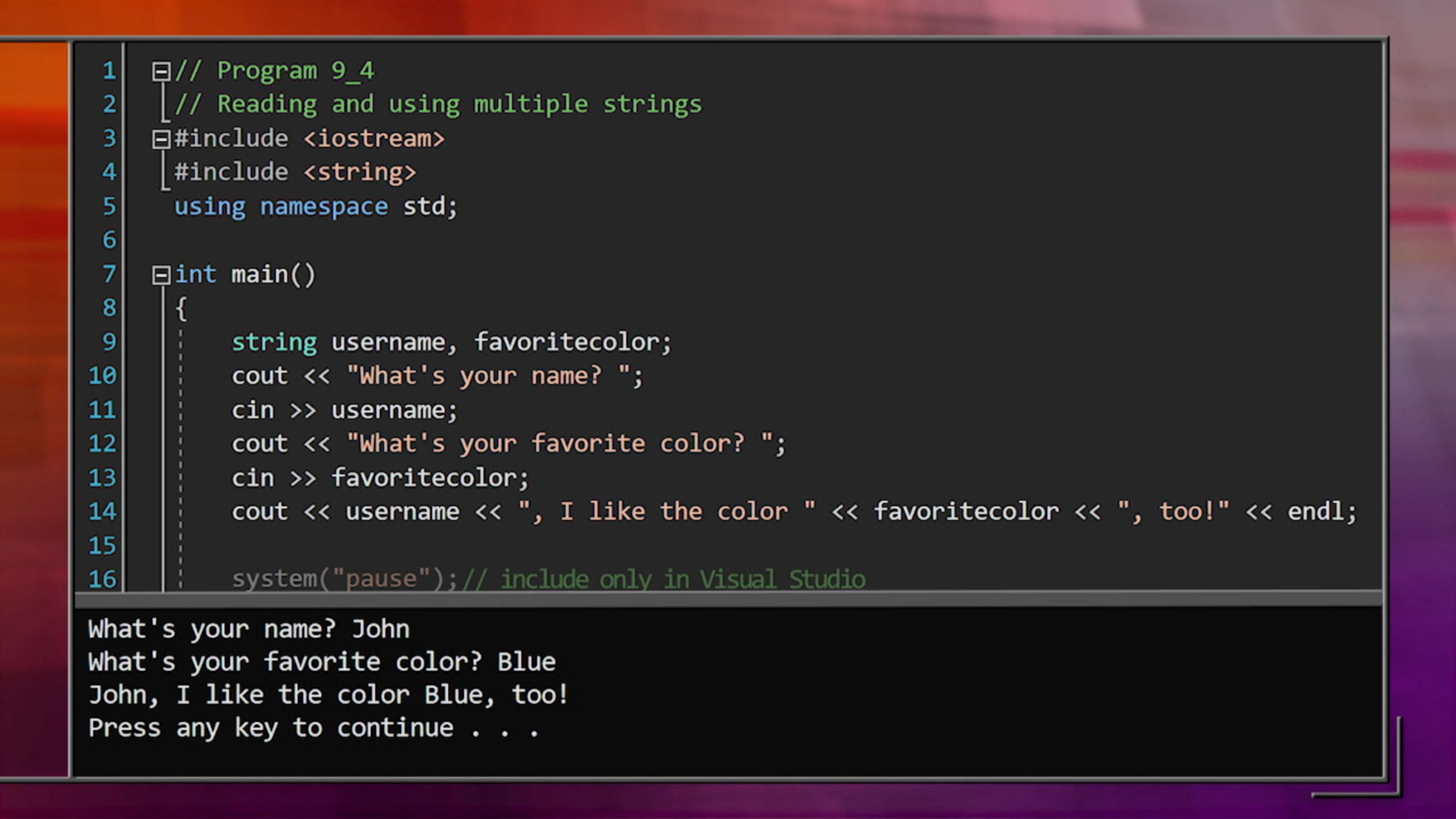Click the splitter bar between code and console
Viewport: 1456px width, 819px height.
coord(728,599)
